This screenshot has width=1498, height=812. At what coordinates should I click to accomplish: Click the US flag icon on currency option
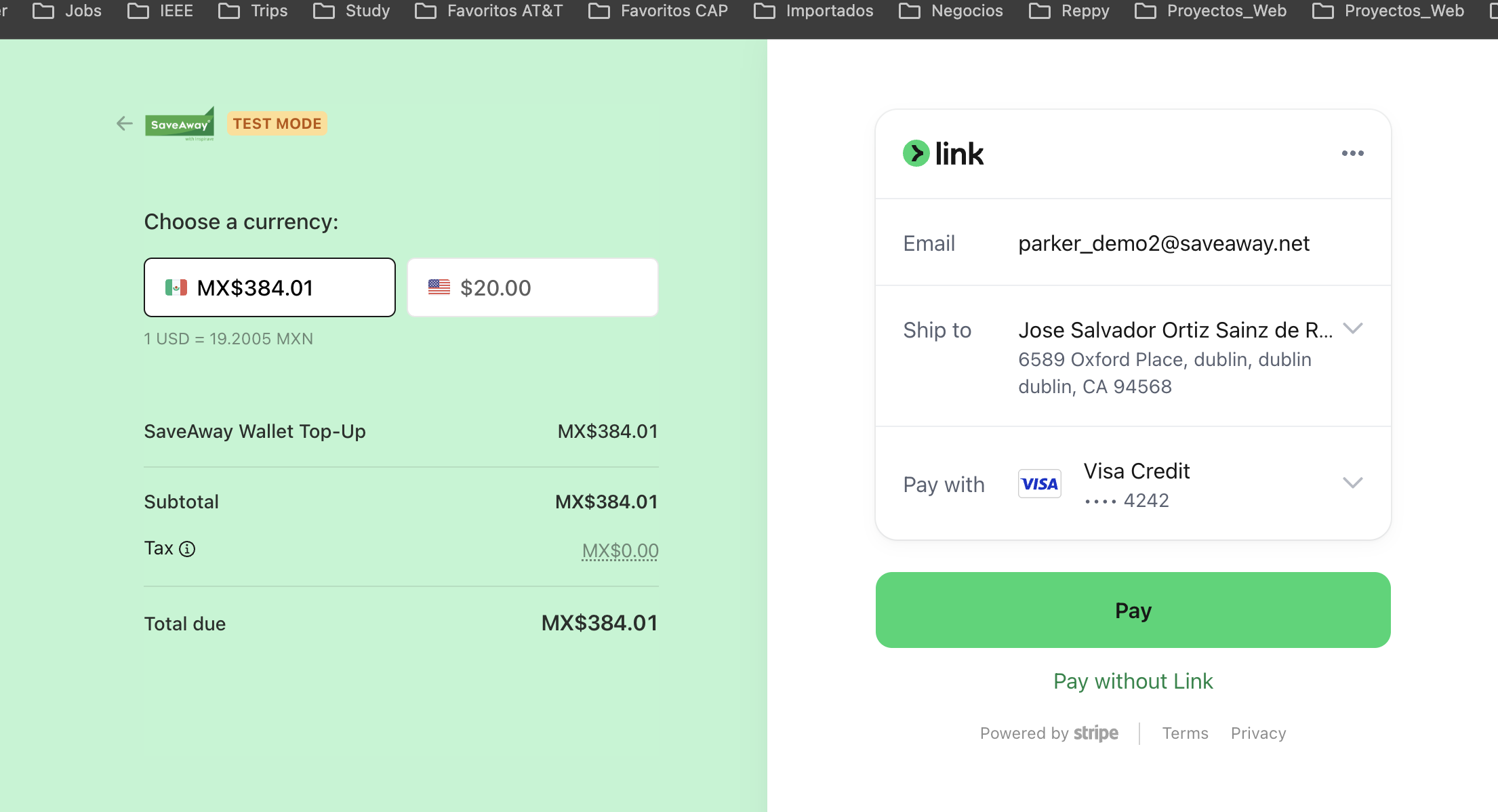[x=439, y=287]
